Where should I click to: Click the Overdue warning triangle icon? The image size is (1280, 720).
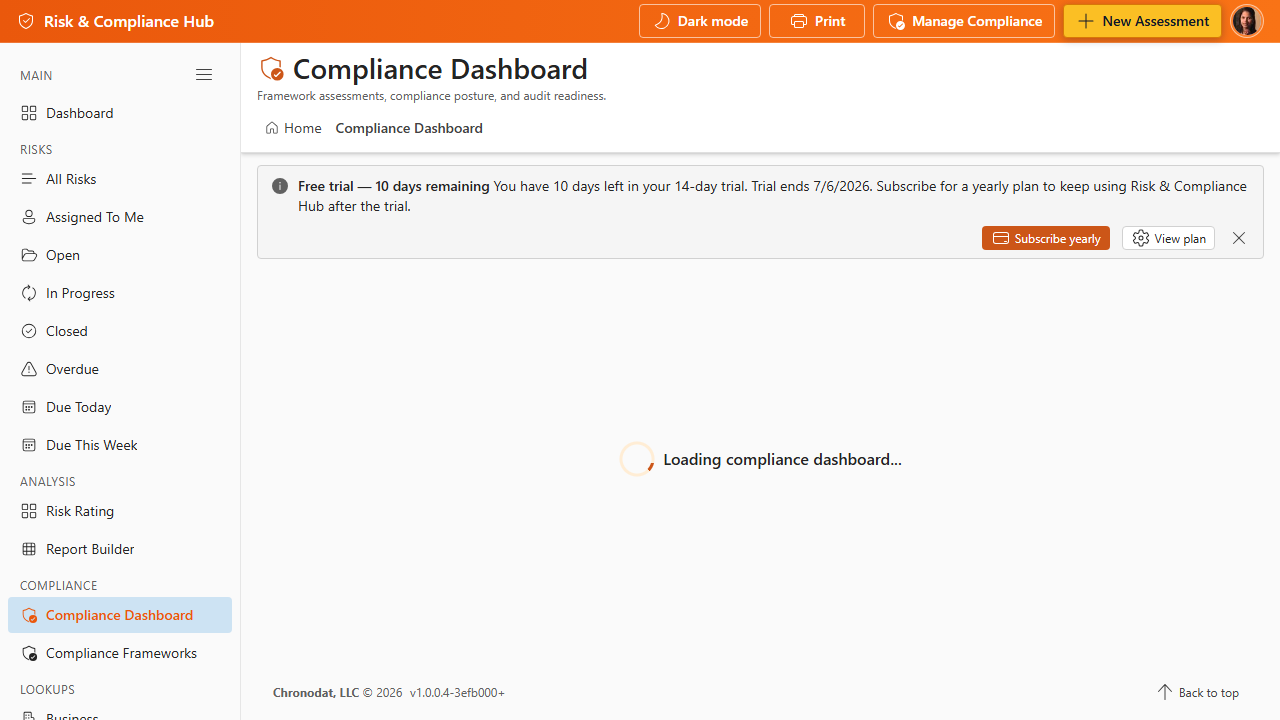[x=29, y=369]
